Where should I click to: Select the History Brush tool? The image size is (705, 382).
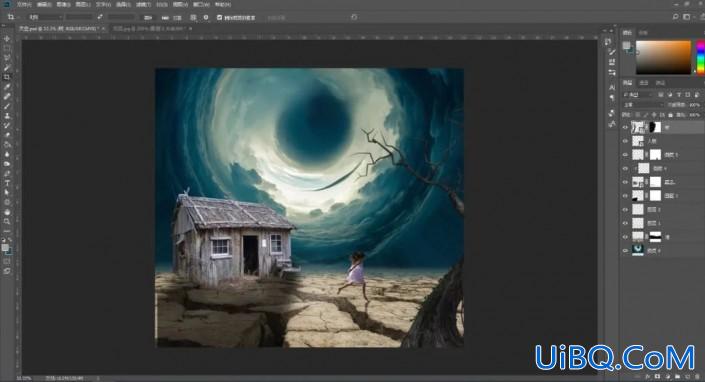(x=7, y=125)
